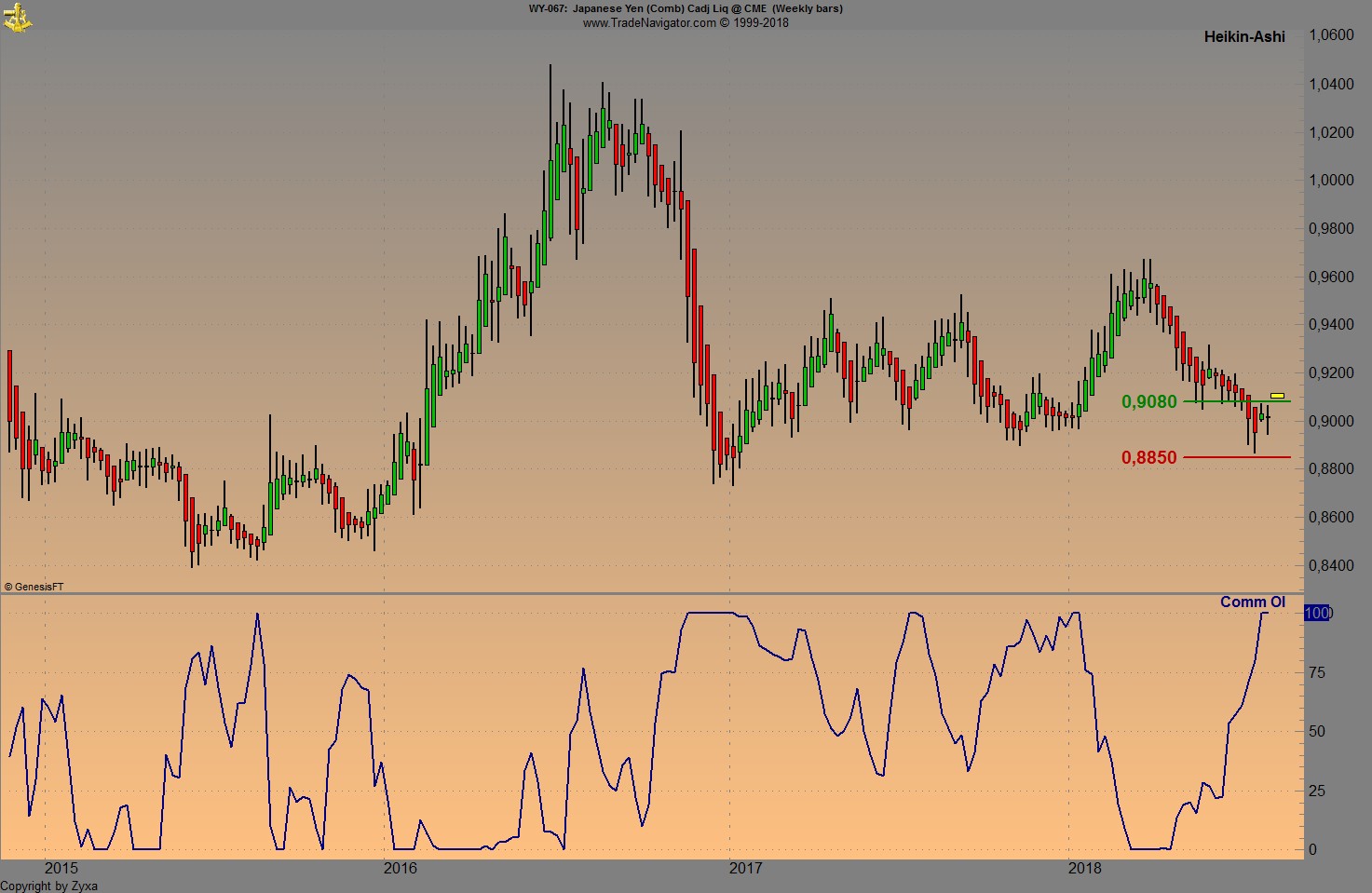The width and height of the screenshot is (1372, 893).
Task: Click the '0,9200' price axis value
Action: tap(1332, 373)
